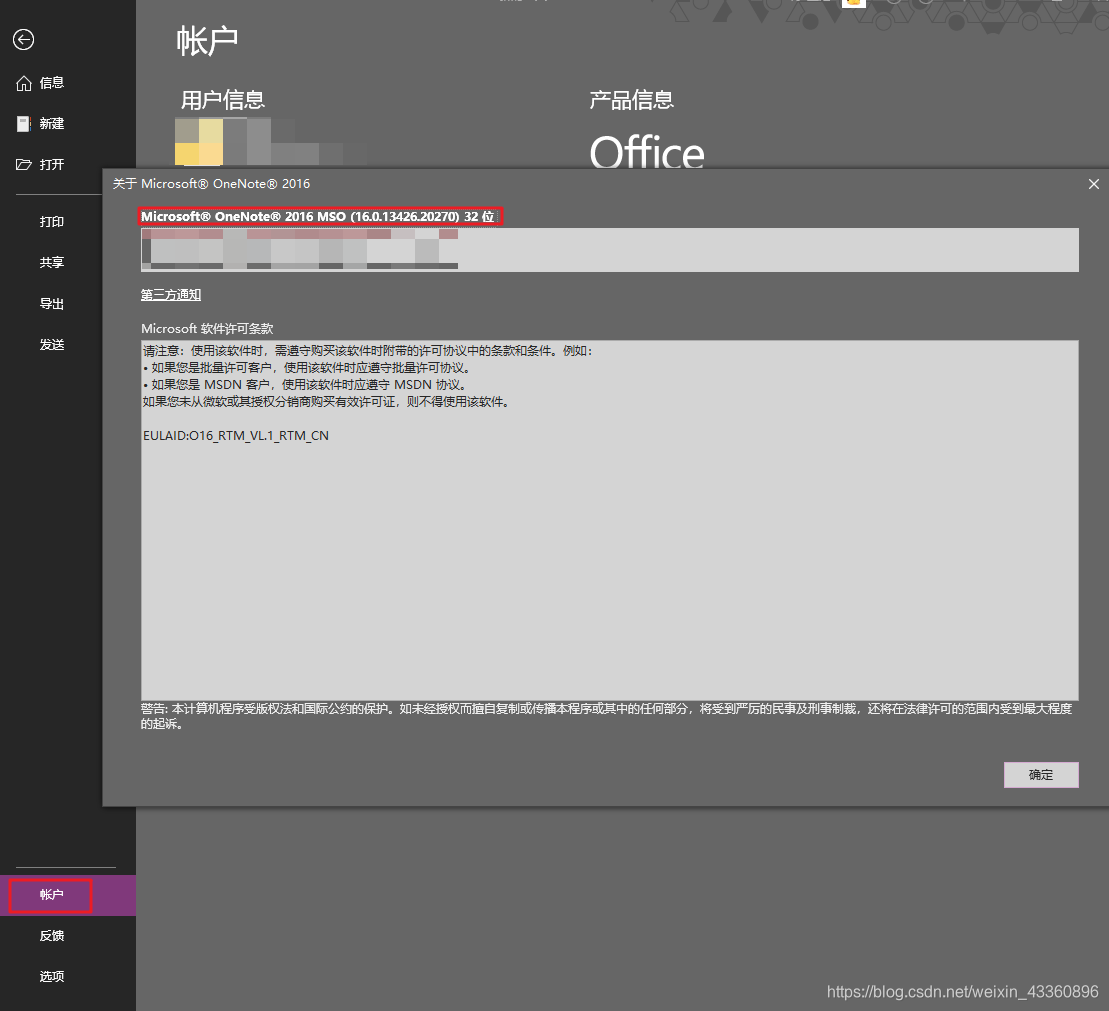Viewport: 1109px width, 1011px height.
Task: Open the 导出 menu item
Action: [x=52, y=304]
